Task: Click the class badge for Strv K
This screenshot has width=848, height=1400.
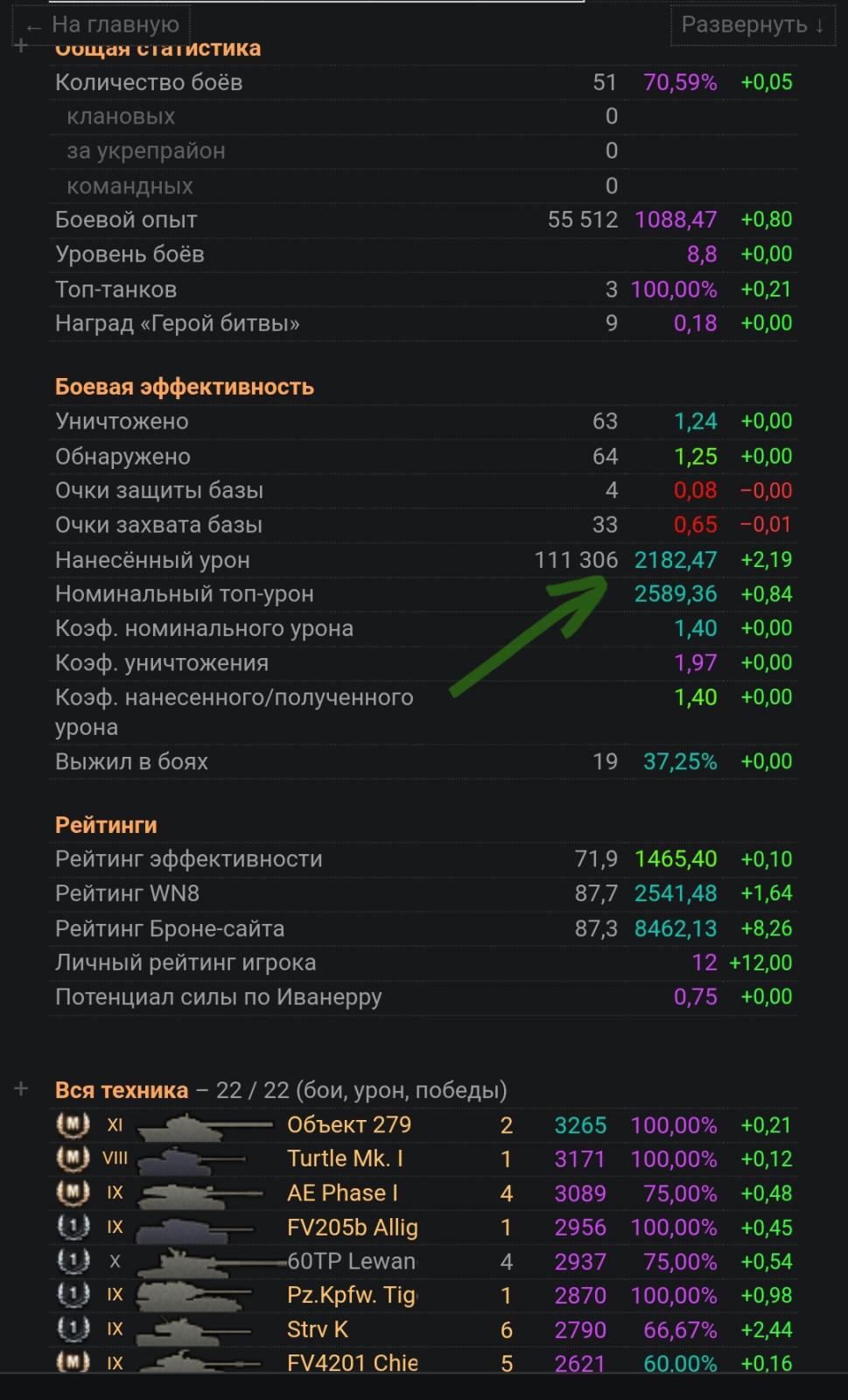Action: point(73,1329)
